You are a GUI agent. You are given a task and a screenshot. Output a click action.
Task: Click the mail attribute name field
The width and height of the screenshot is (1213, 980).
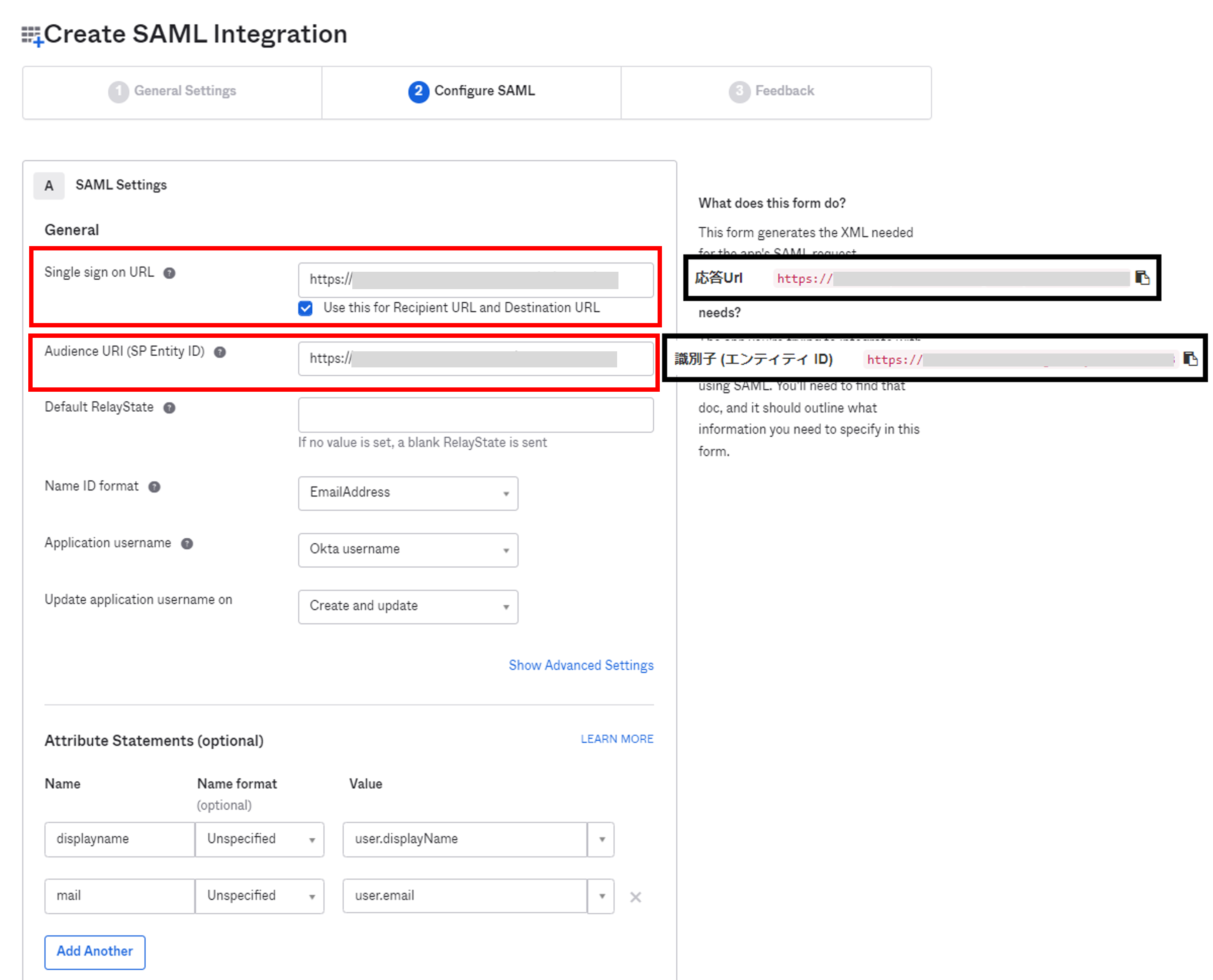point(120,896)
